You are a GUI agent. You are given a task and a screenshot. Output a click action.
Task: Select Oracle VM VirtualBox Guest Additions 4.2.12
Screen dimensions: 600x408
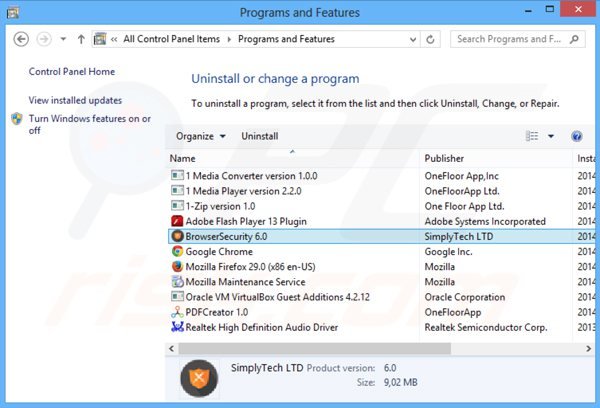278,297
